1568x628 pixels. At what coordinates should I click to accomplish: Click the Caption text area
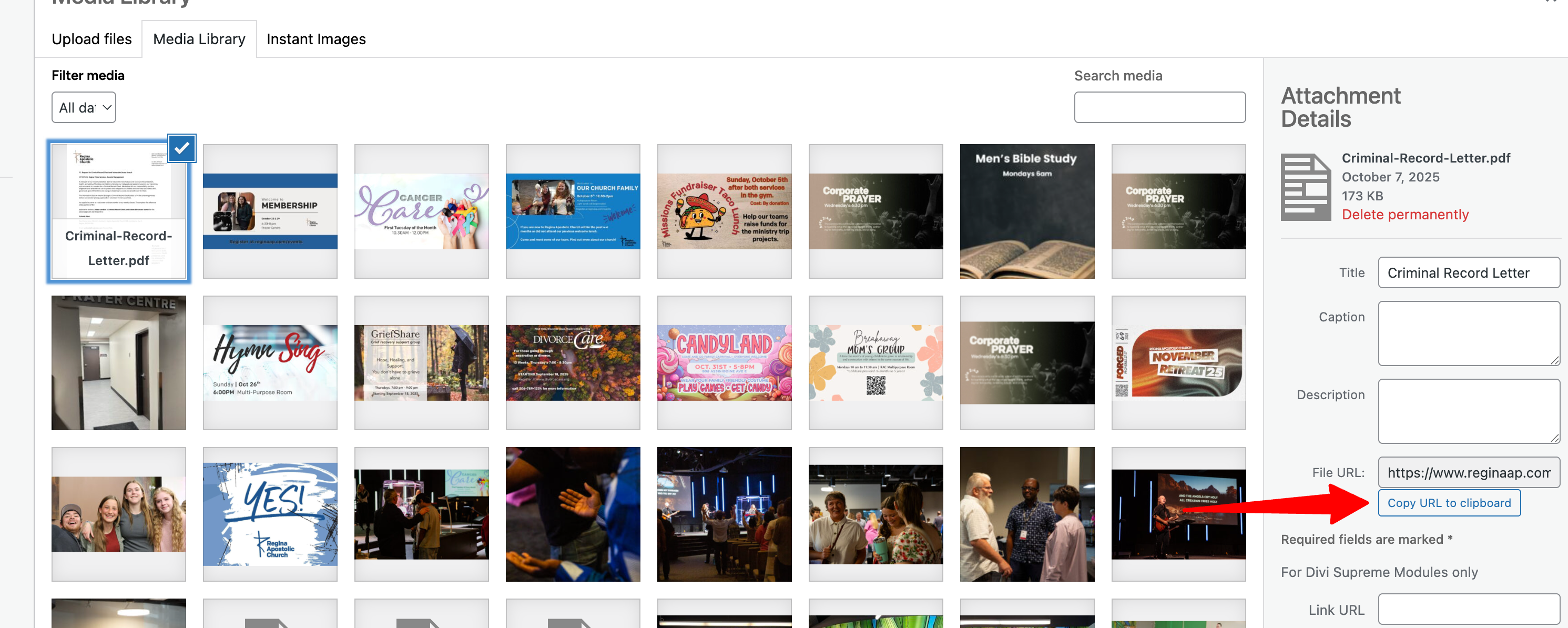[x=1468, y=333]
